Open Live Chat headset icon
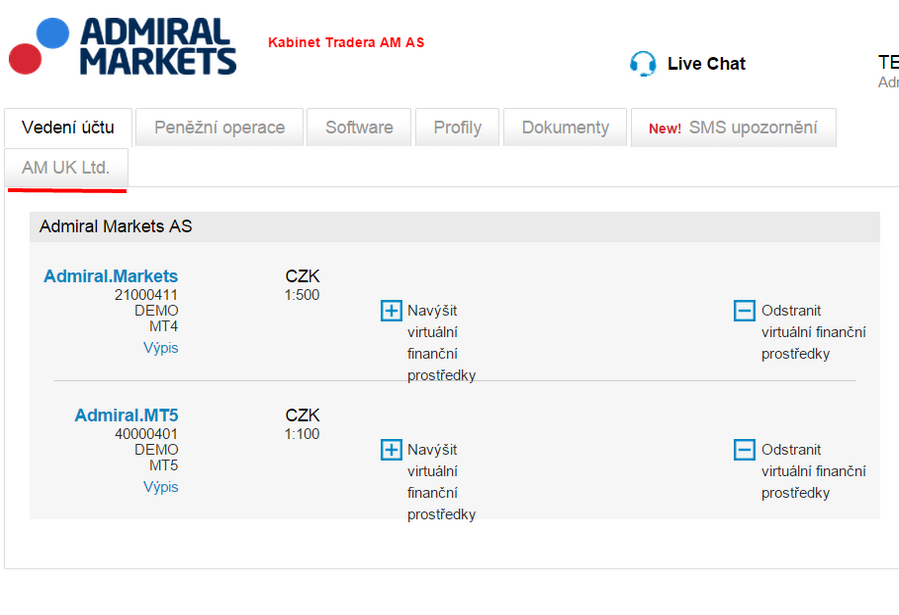899x615 pixels. tap(643, 64)
